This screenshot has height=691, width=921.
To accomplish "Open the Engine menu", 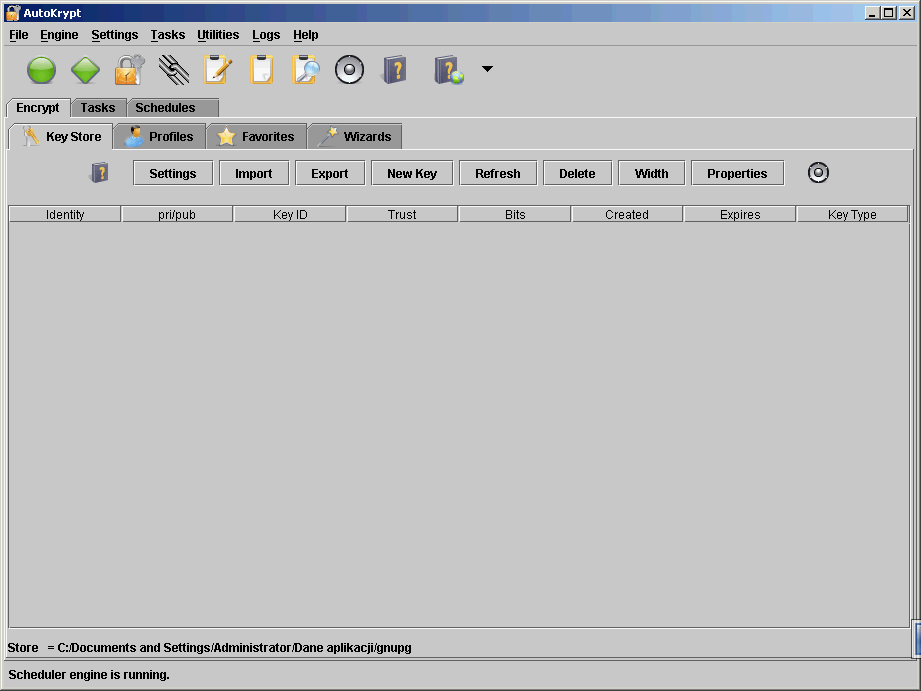I will [x=59, y=35].
